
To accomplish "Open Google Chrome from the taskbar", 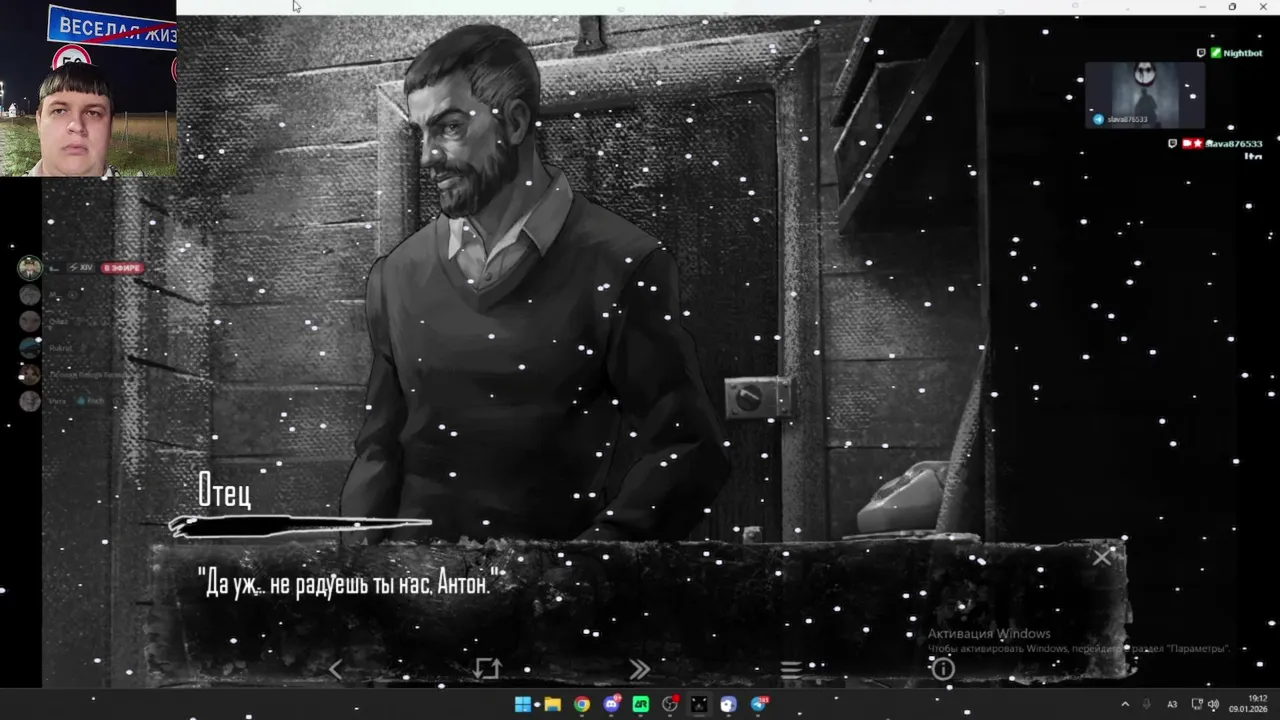I will [x=582, y=704].
